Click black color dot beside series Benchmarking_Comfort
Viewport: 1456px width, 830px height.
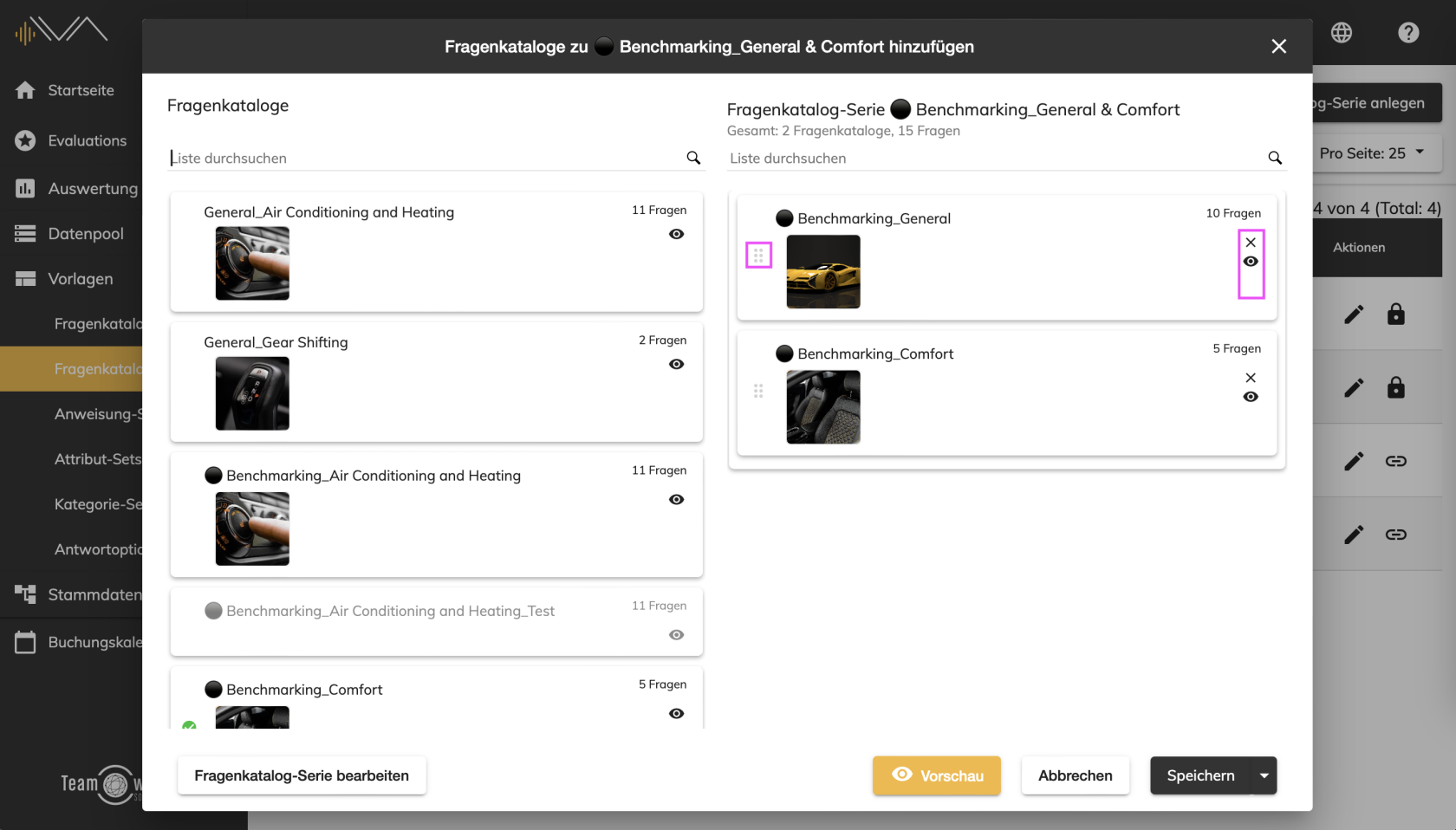784,353
